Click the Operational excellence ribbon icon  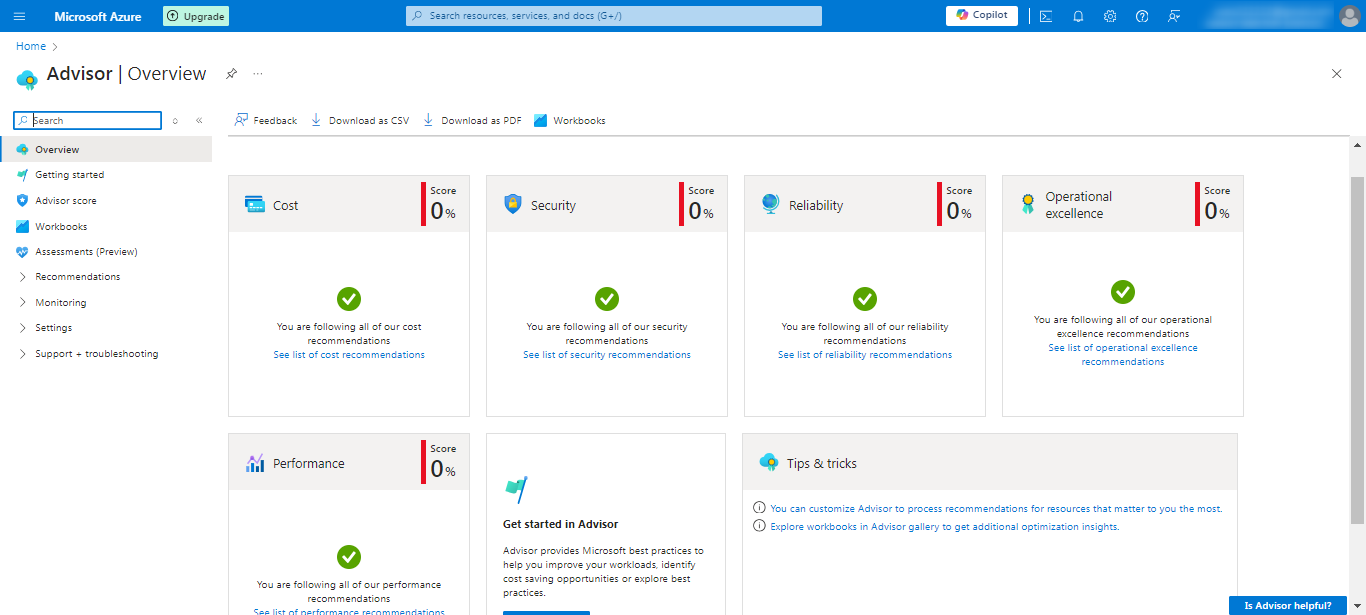coord(1028,204)
